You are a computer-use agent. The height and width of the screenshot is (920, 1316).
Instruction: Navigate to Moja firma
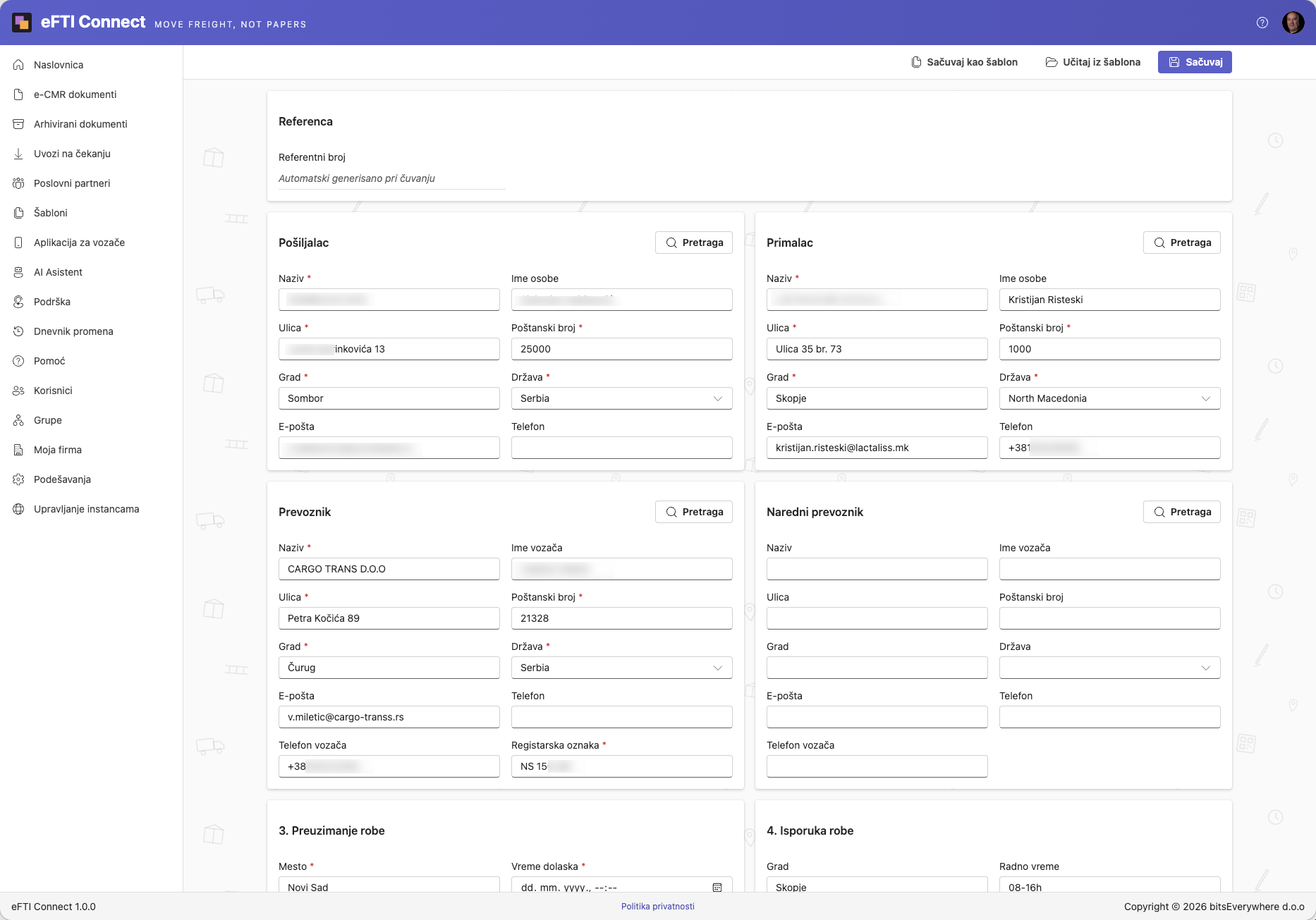pyautogui.click(x=91, y=450)
